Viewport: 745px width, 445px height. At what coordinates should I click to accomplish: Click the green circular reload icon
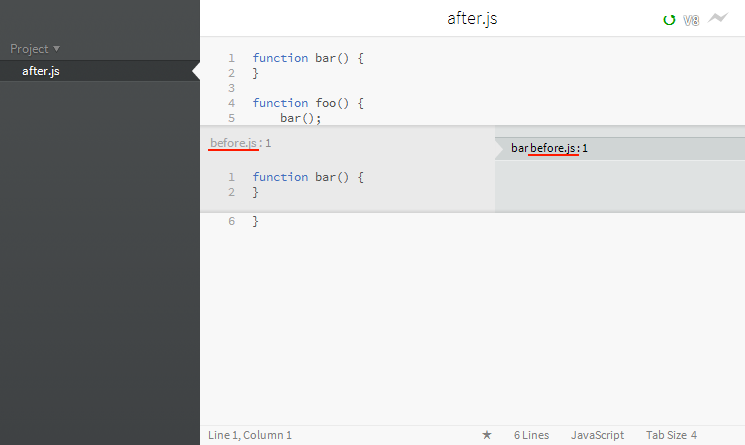(669, 20)
